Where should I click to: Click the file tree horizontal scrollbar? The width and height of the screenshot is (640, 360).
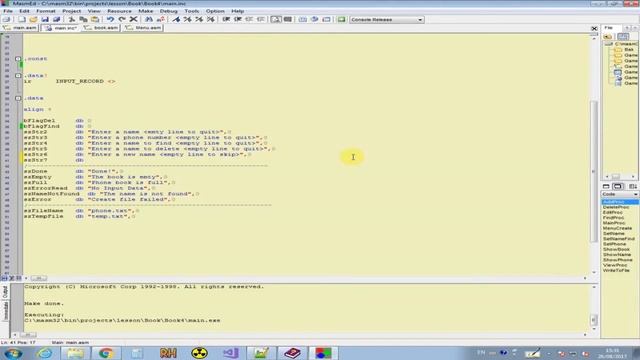(620, 177)
